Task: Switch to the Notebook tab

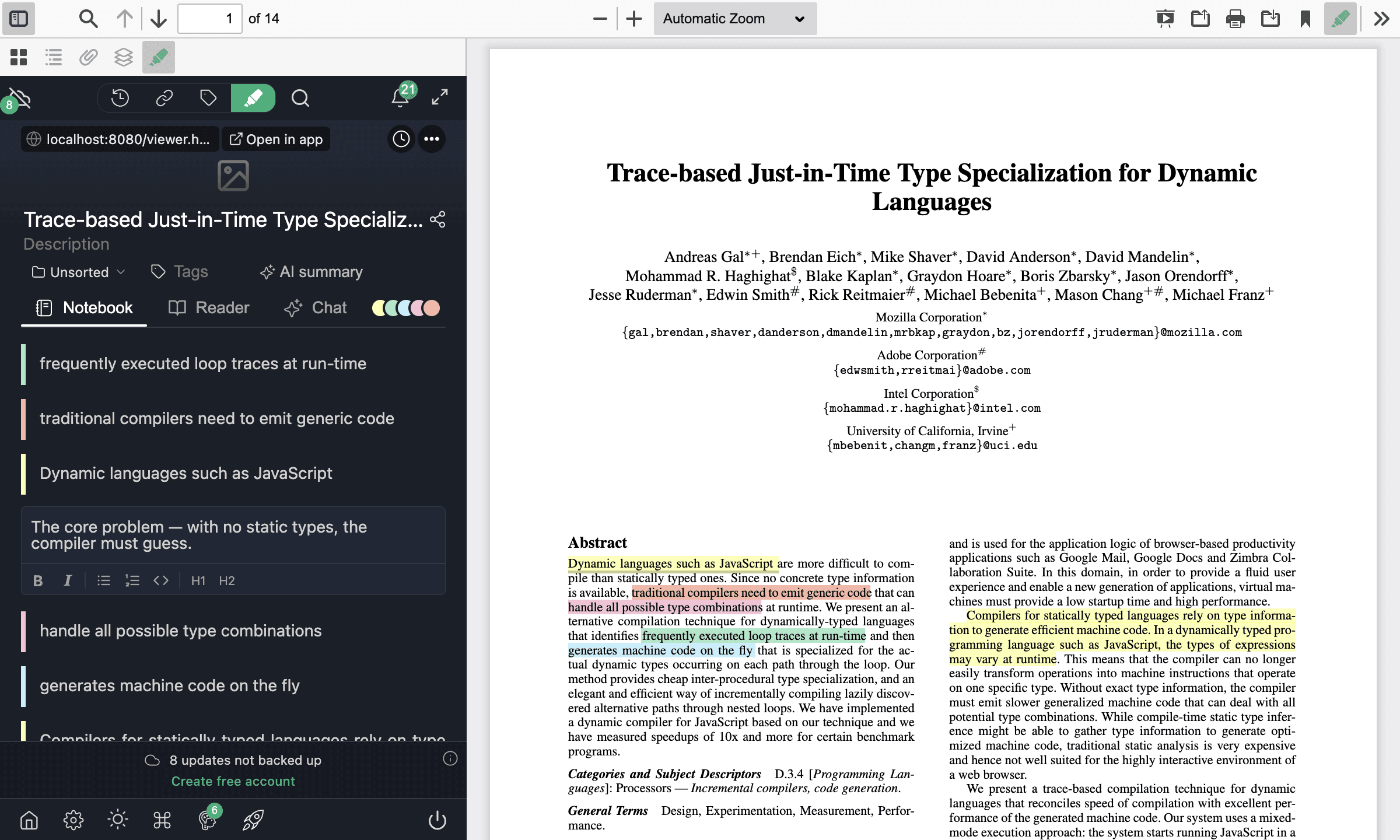Action: (x=84, y=307)
